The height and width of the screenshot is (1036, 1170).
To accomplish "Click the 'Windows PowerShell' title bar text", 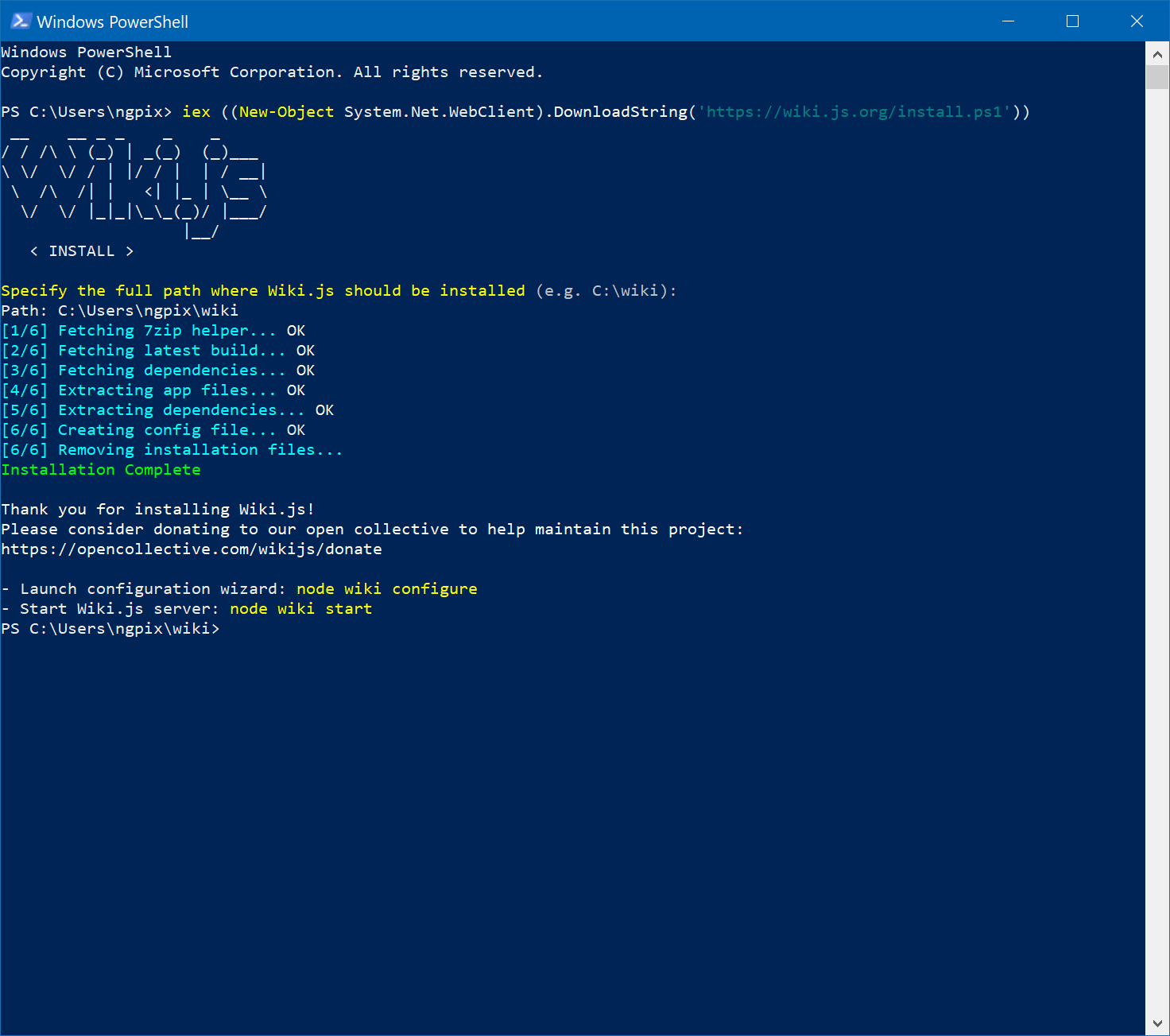I will tap(113, 22).
